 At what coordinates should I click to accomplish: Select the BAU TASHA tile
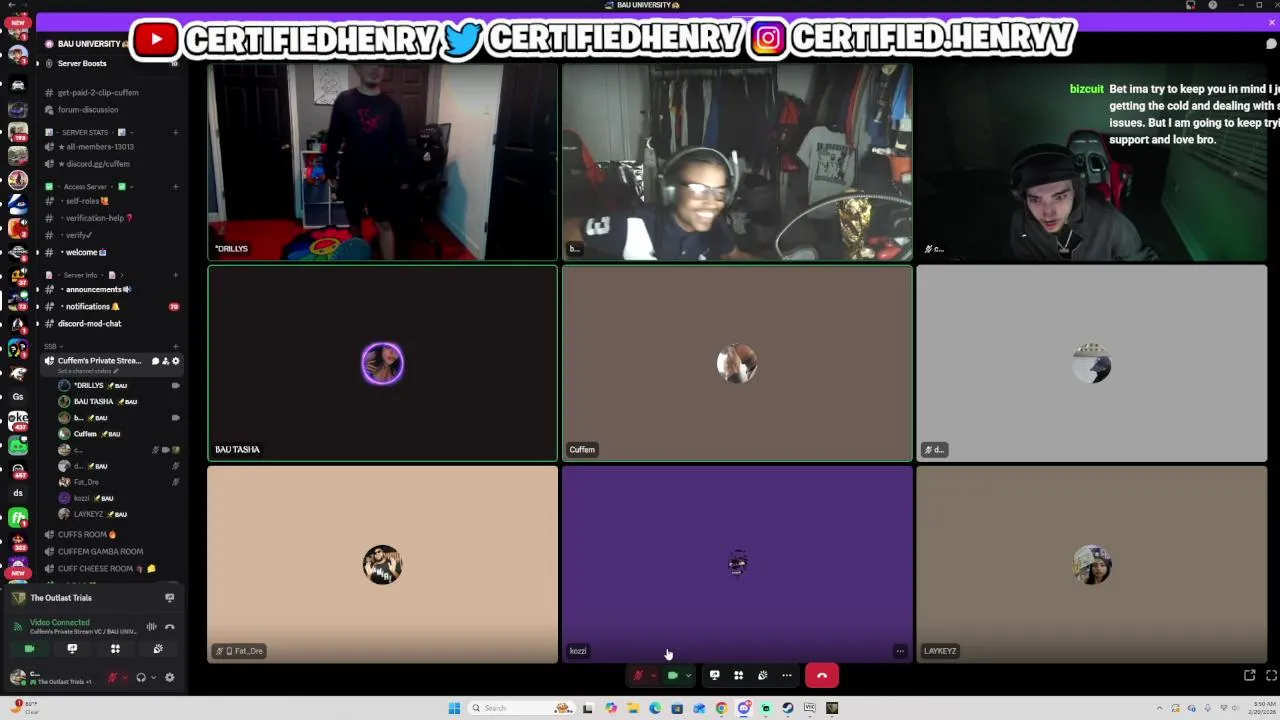382,363
